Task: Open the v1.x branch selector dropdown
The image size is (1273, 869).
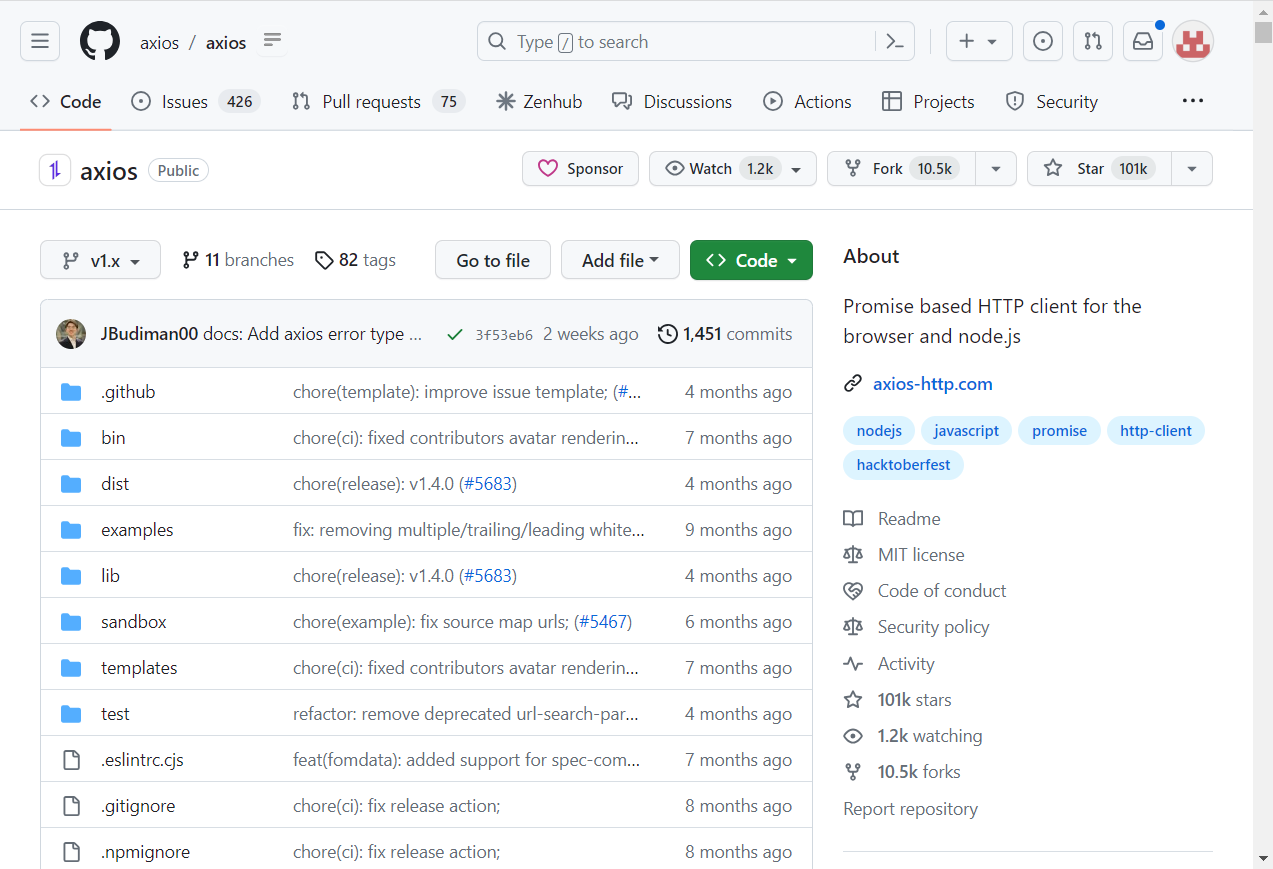Action: (x=100, y=260)
